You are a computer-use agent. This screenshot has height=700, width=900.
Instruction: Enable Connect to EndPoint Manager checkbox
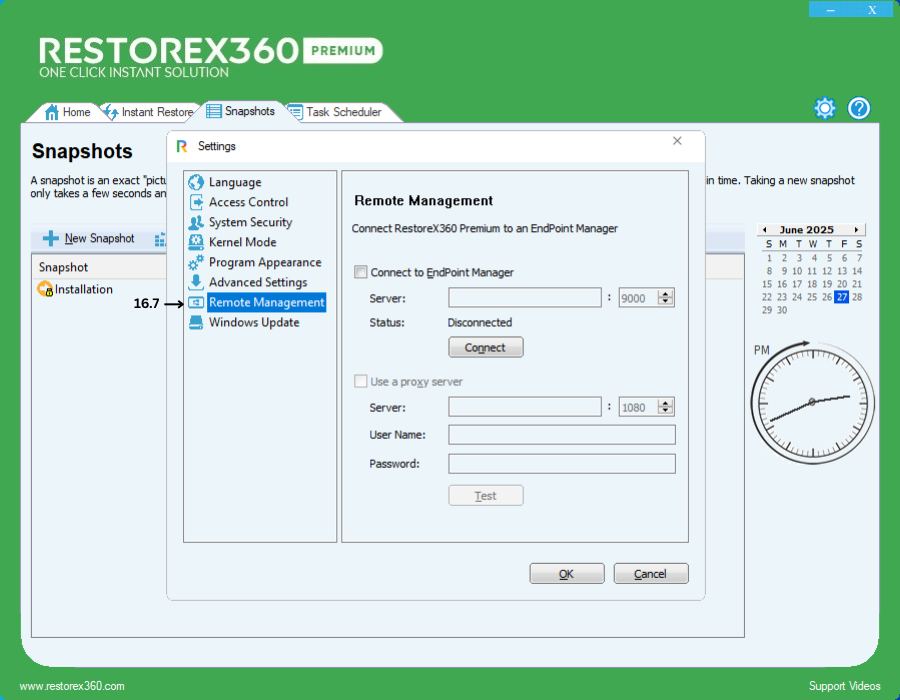click(361, 272)
